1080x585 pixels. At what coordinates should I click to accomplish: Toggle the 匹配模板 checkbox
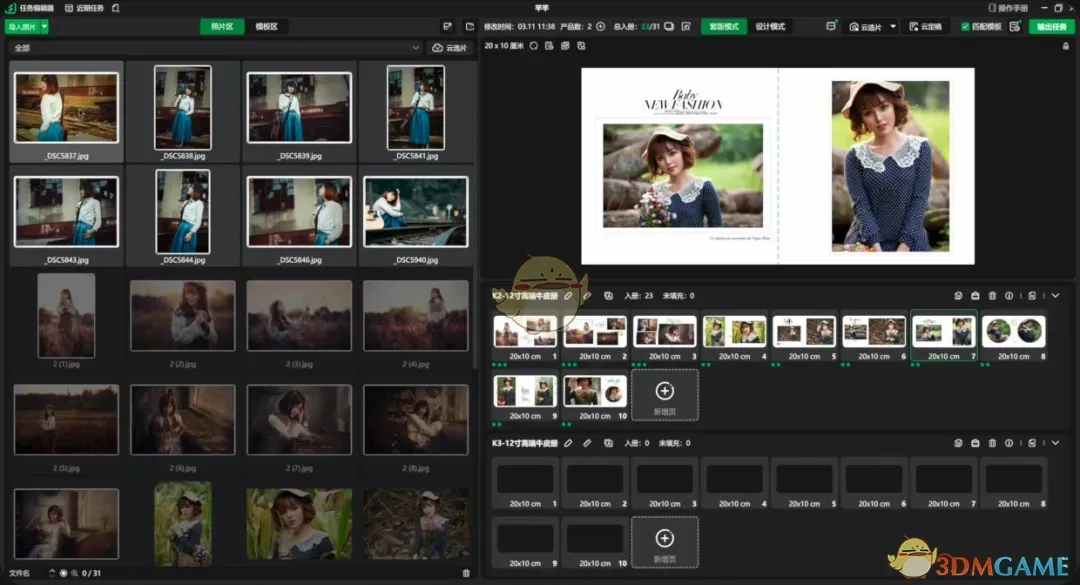point(965,27)
